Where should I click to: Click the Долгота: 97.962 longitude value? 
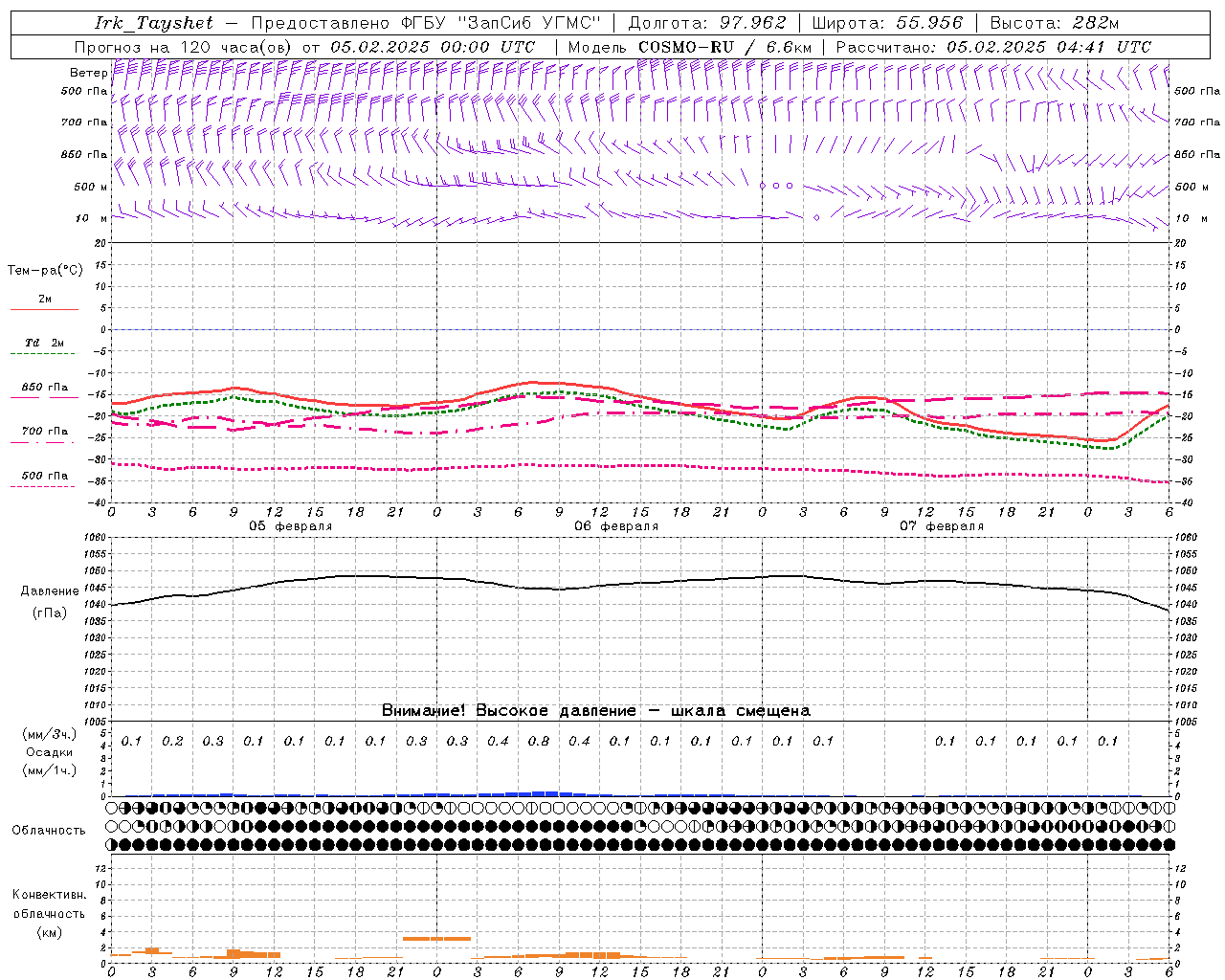click(706, 23)
